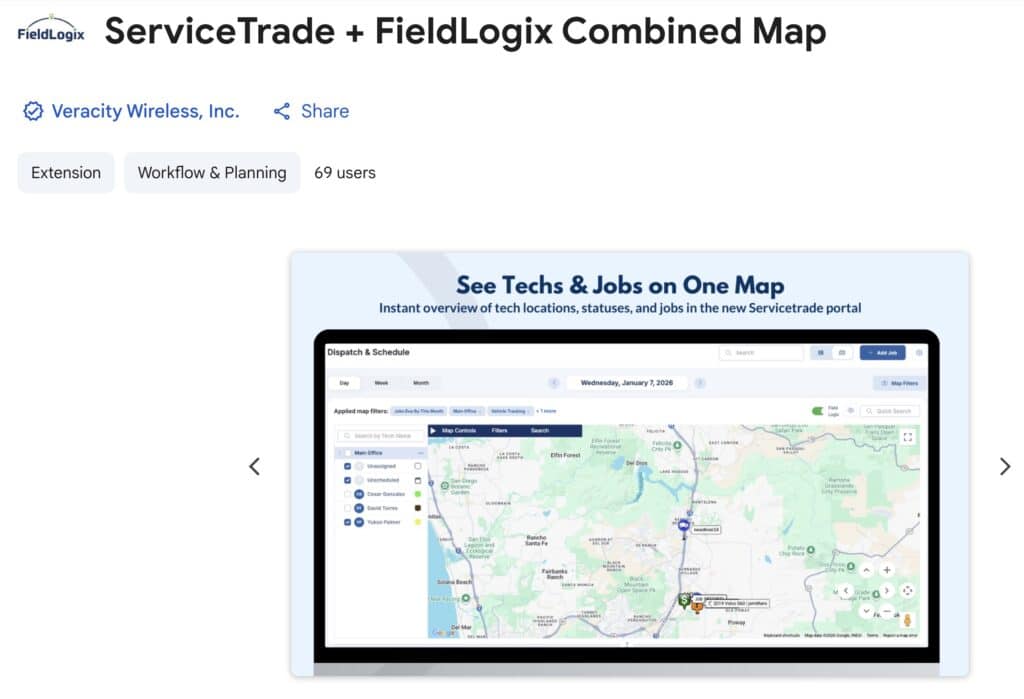The height and width of the screenshot is (699, 1024).
Task: Open the Main Office row more options
Action: coord(421,453)
